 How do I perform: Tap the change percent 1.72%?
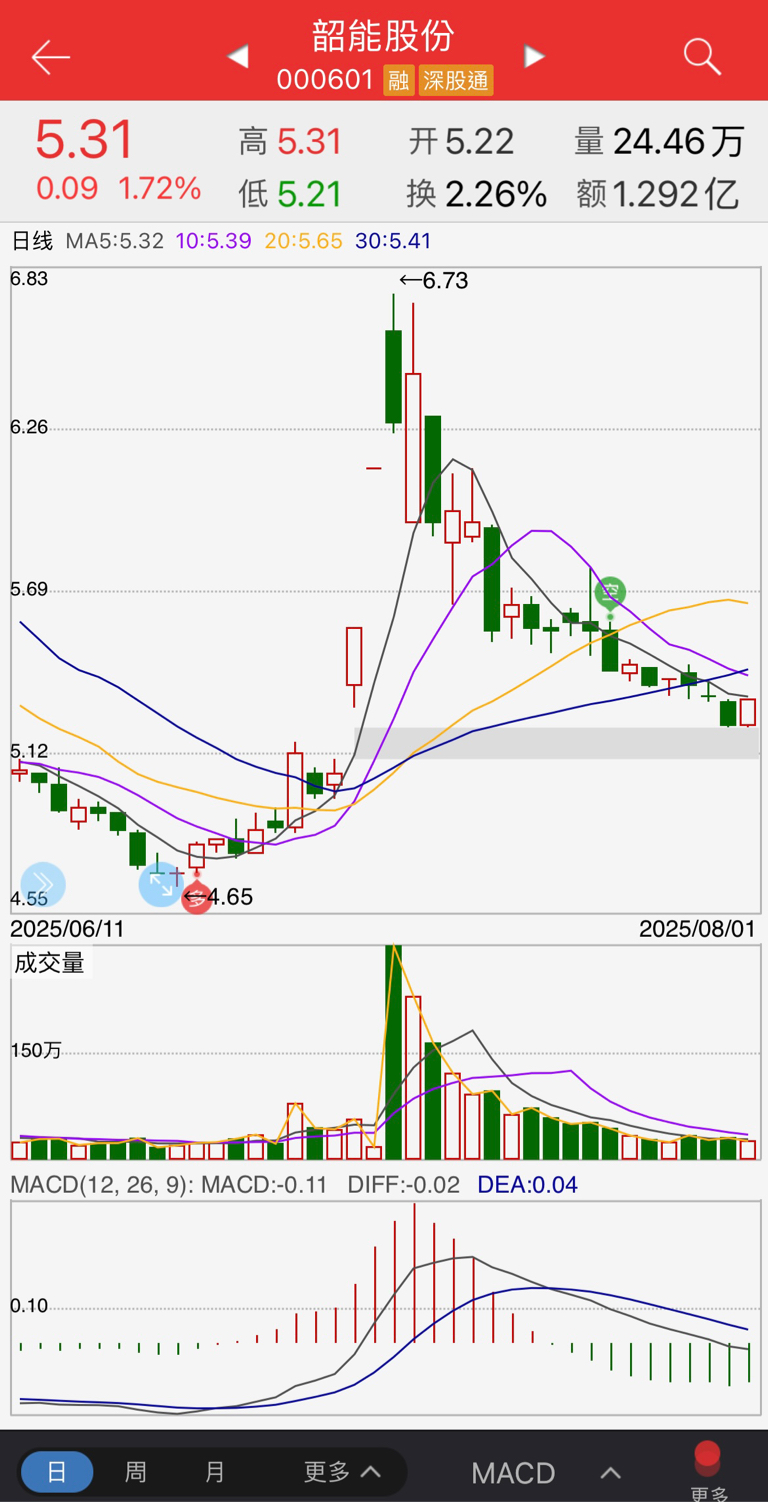pos(160,188)
